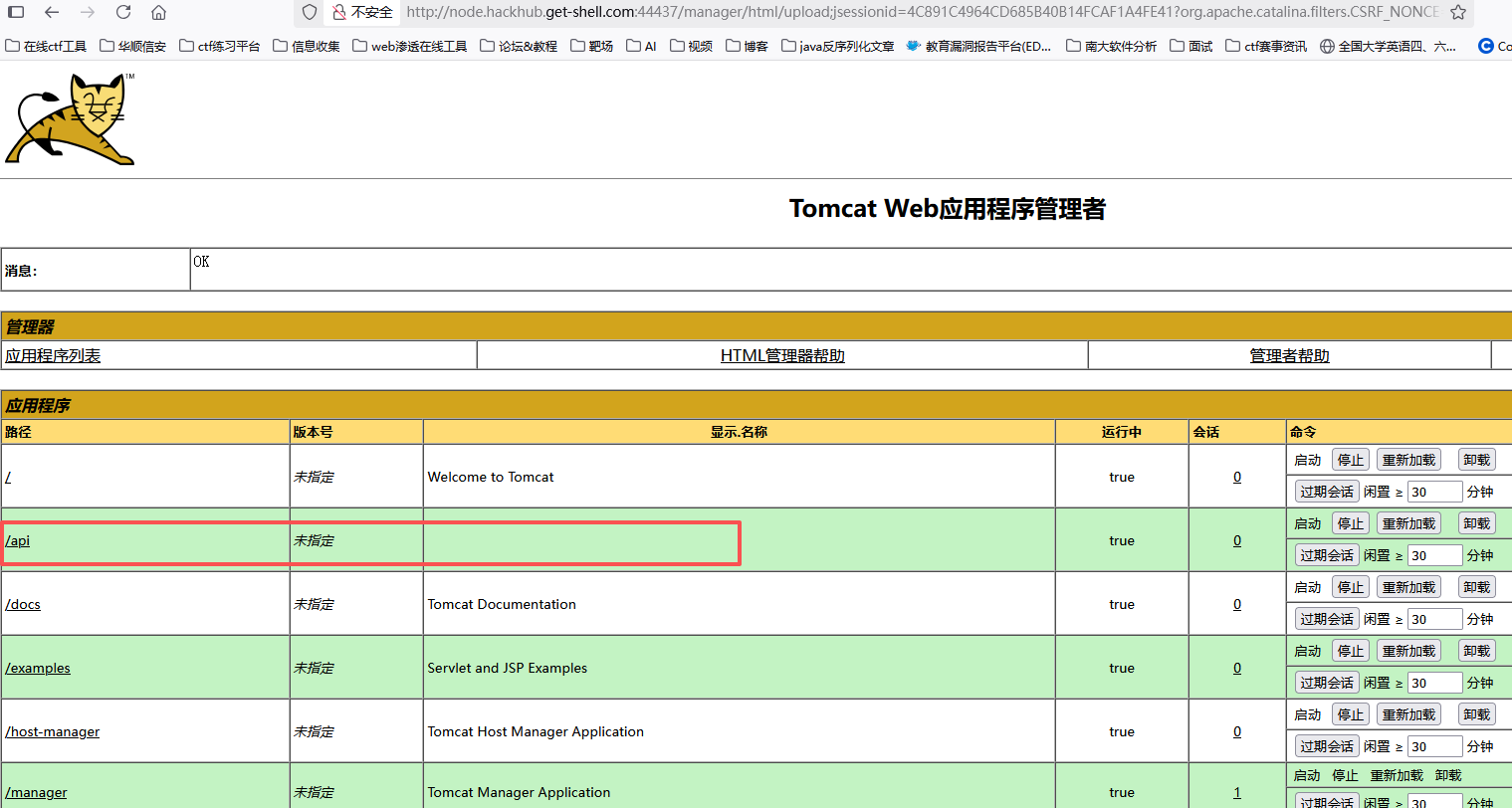Click sessions count 1 link for /manager
Screen dimensions: 1512x808
pyautogui.click(x=1237, y=792)
